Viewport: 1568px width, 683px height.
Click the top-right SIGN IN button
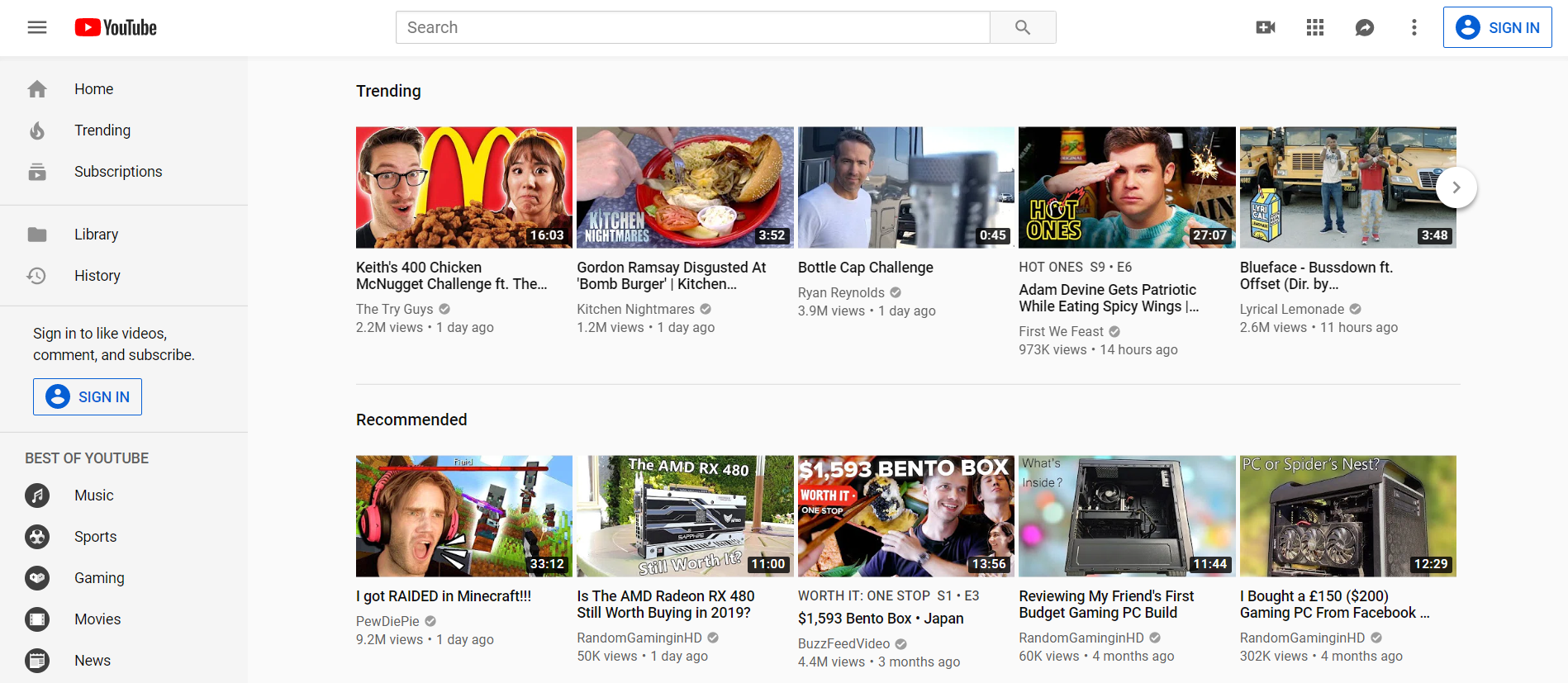1497,27
